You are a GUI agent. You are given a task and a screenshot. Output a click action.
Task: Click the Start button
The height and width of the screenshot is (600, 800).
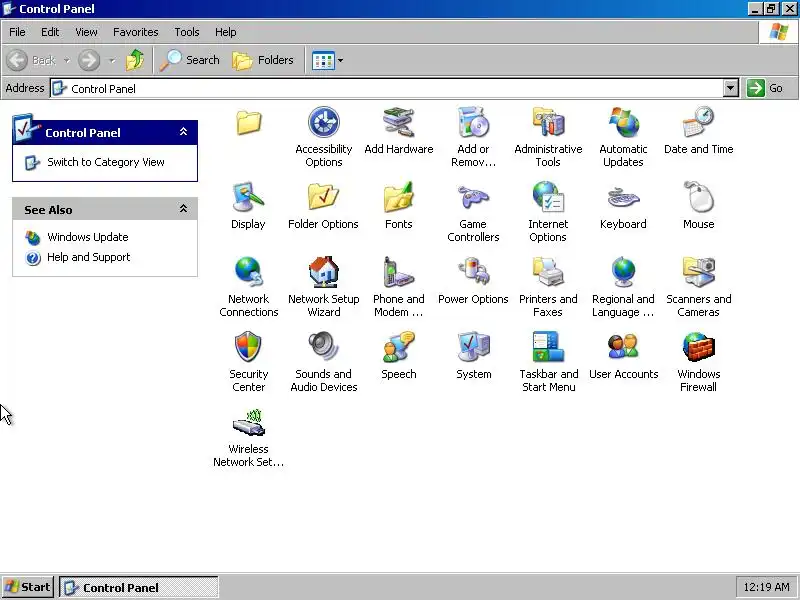pos(28,587)
